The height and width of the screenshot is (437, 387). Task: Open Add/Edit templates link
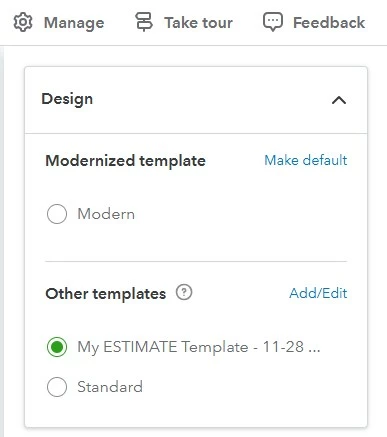click(x=318, y=293)
